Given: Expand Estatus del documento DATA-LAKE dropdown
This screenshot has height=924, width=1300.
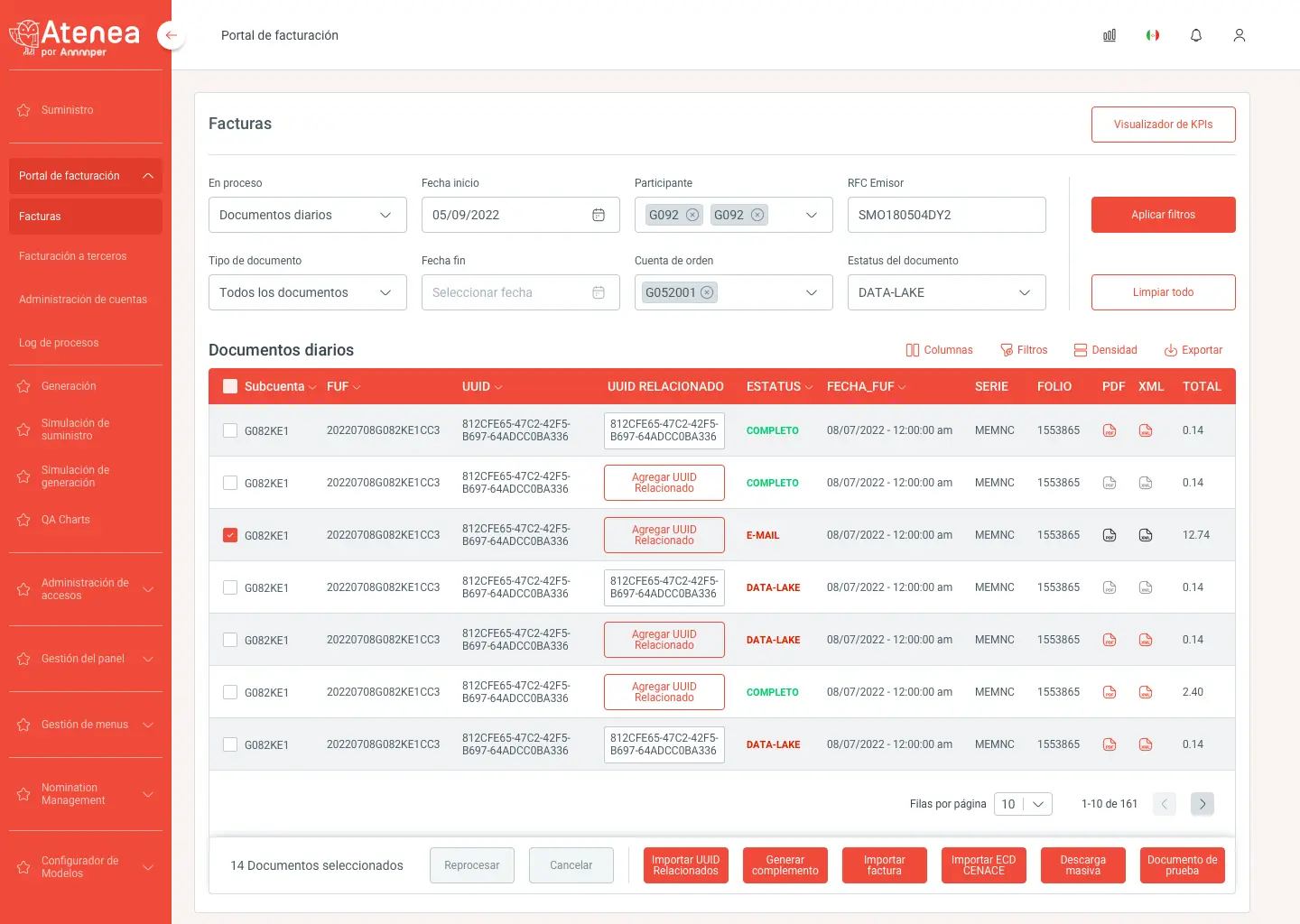Looking at the screenshot, I should coord(946,292).
